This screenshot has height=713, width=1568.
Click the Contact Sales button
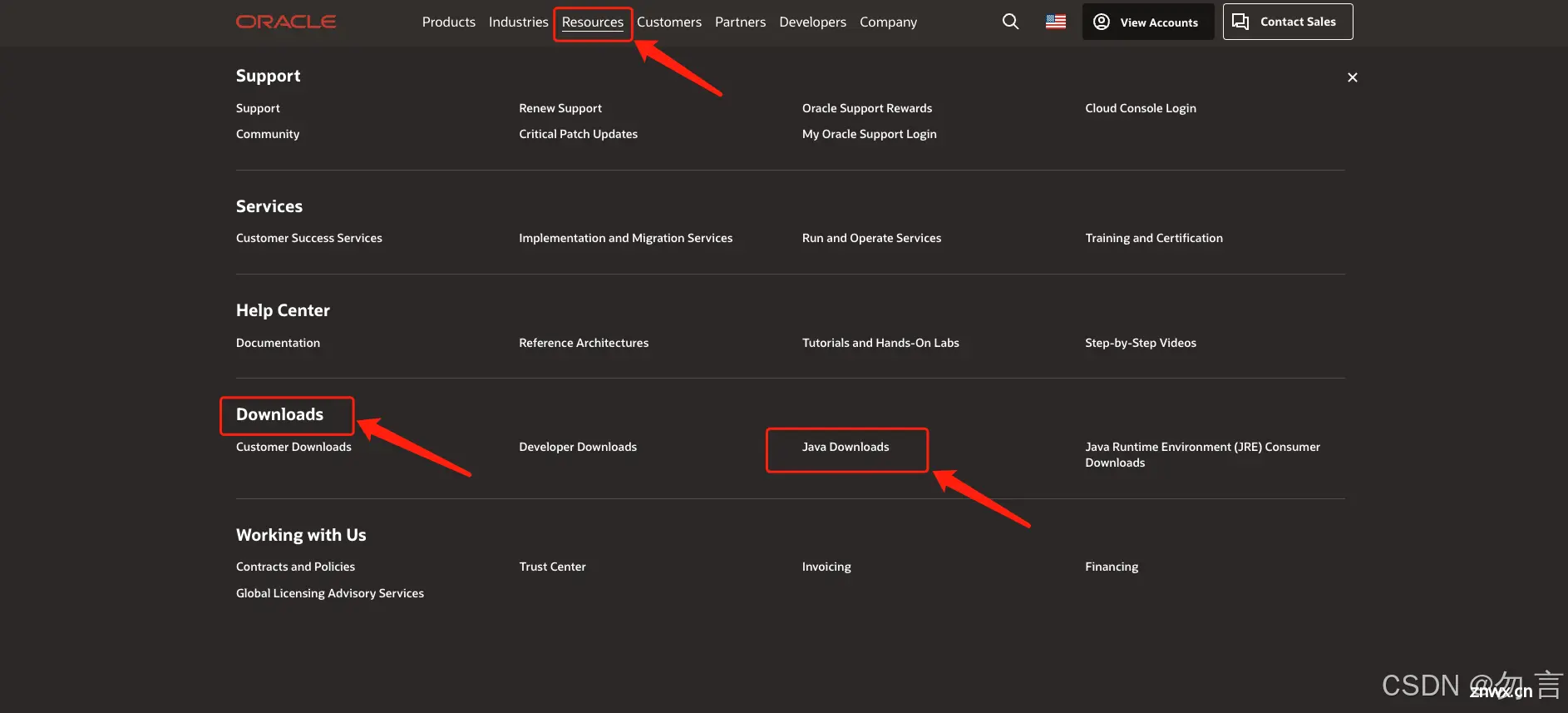[1288, 22]
